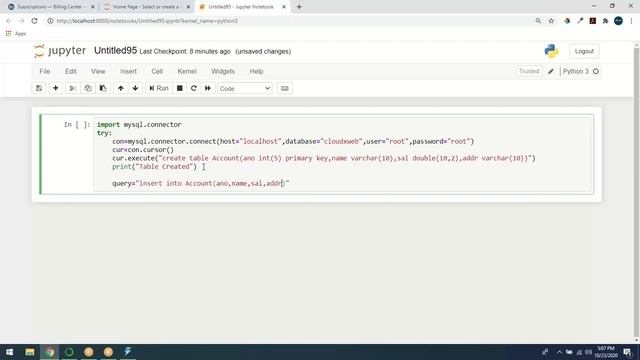The height and width of the screenshot is (360, 640).
Task: Run the current cell
Action: coord(159,88)
